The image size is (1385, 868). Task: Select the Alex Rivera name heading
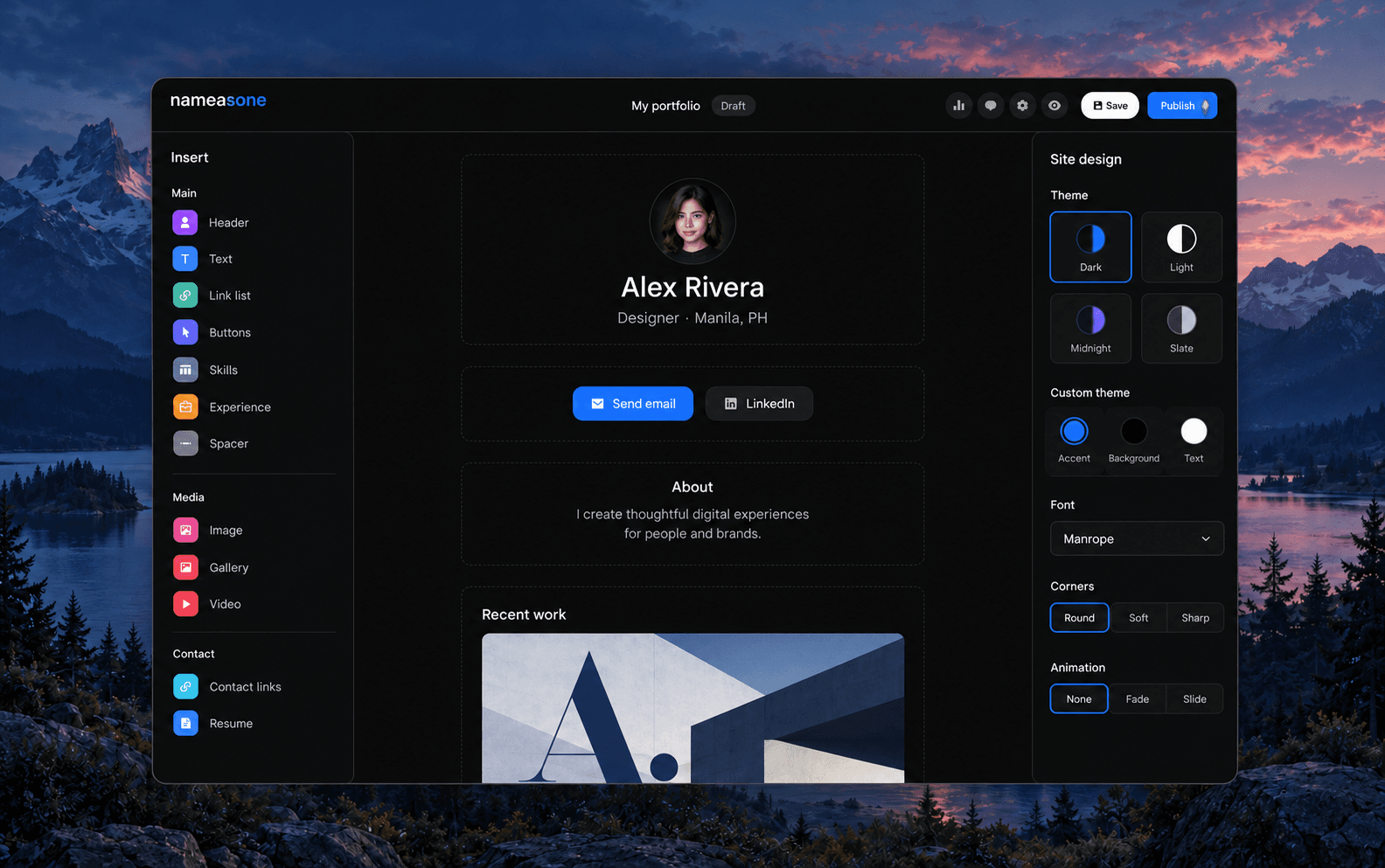coord(692,287)
